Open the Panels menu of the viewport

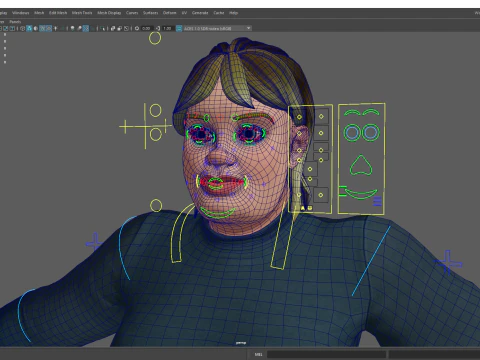(15, 22)
